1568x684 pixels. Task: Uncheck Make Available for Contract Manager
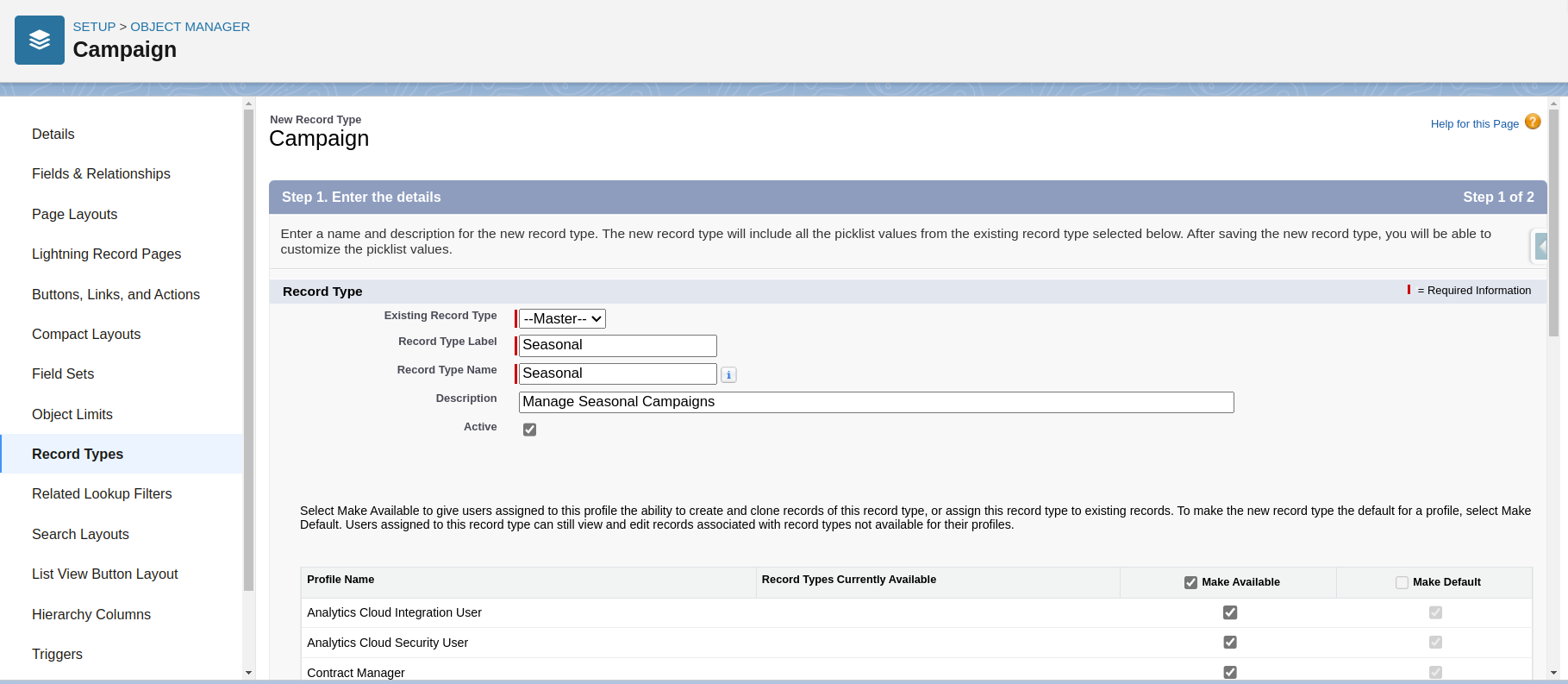coord(1230,672)
